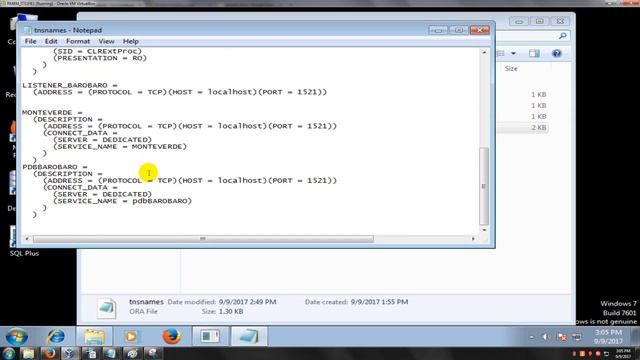Click Notepad's horizontal scrollbar left arrow
640x360 pixels.
click(x=27, y=239)
